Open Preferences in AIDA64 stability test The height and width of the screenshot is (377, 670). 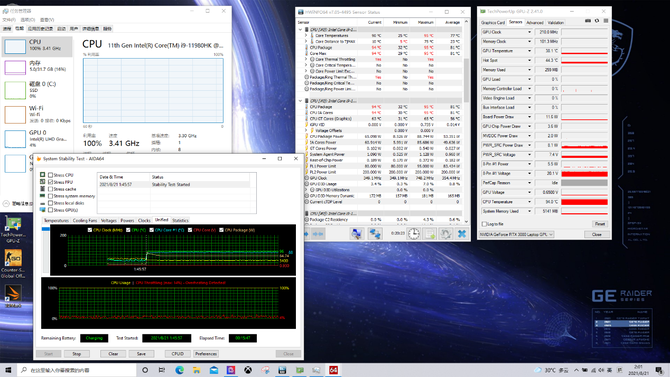pos(206,354)
